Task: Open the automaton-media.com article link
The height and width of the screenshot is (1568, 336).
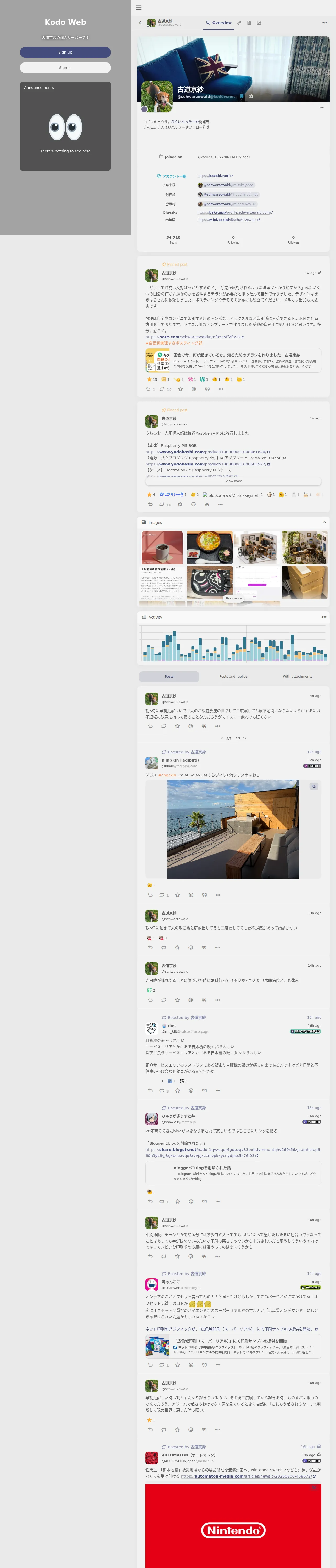Action: pos(248,1476)
